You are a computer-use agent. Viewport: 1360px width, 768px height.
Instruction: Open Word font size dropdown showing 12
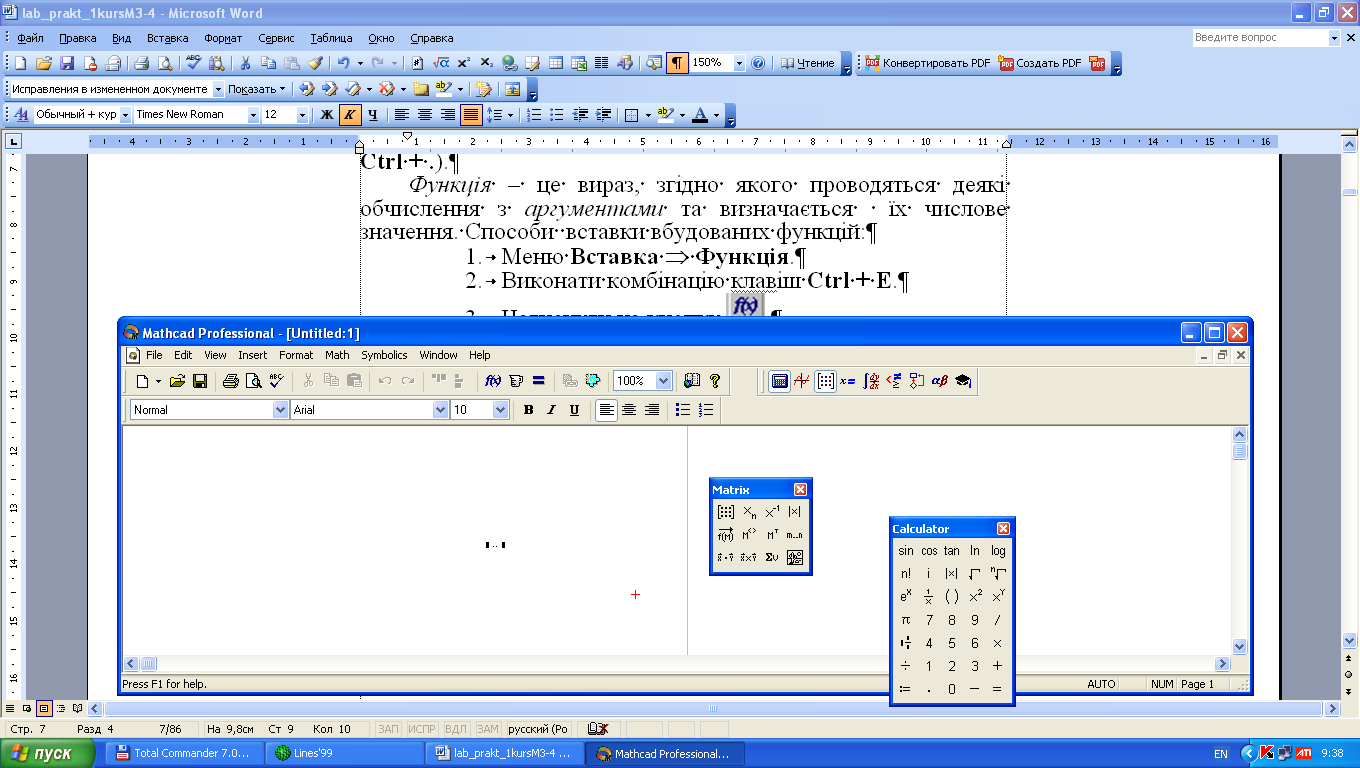[302, 115]
